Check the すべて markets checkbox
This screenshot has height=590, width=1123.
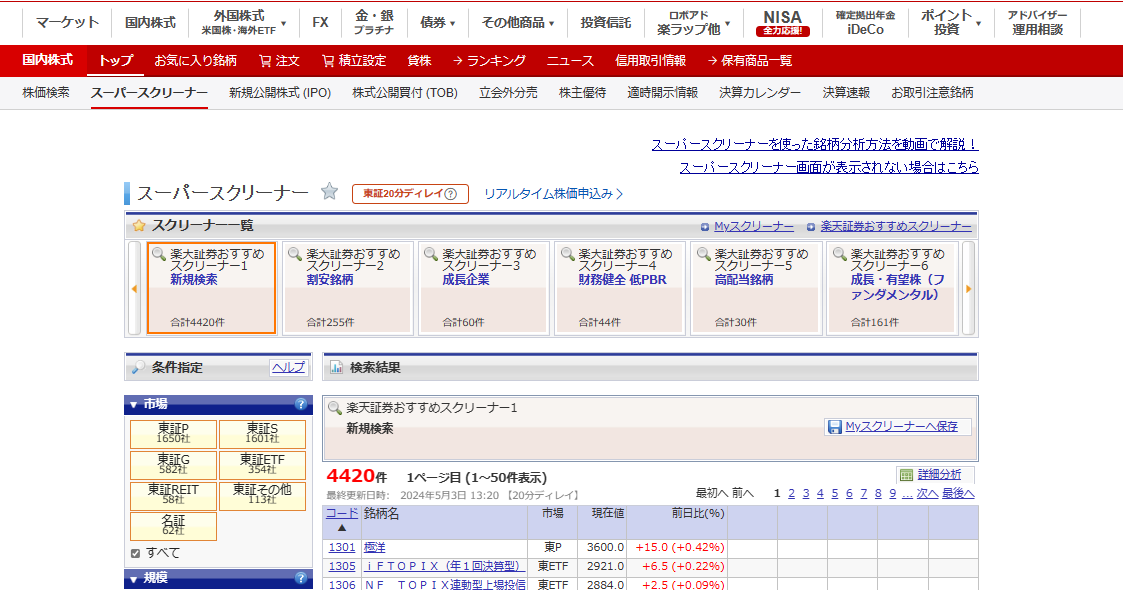pyautogui.click(x=135, y=553)
